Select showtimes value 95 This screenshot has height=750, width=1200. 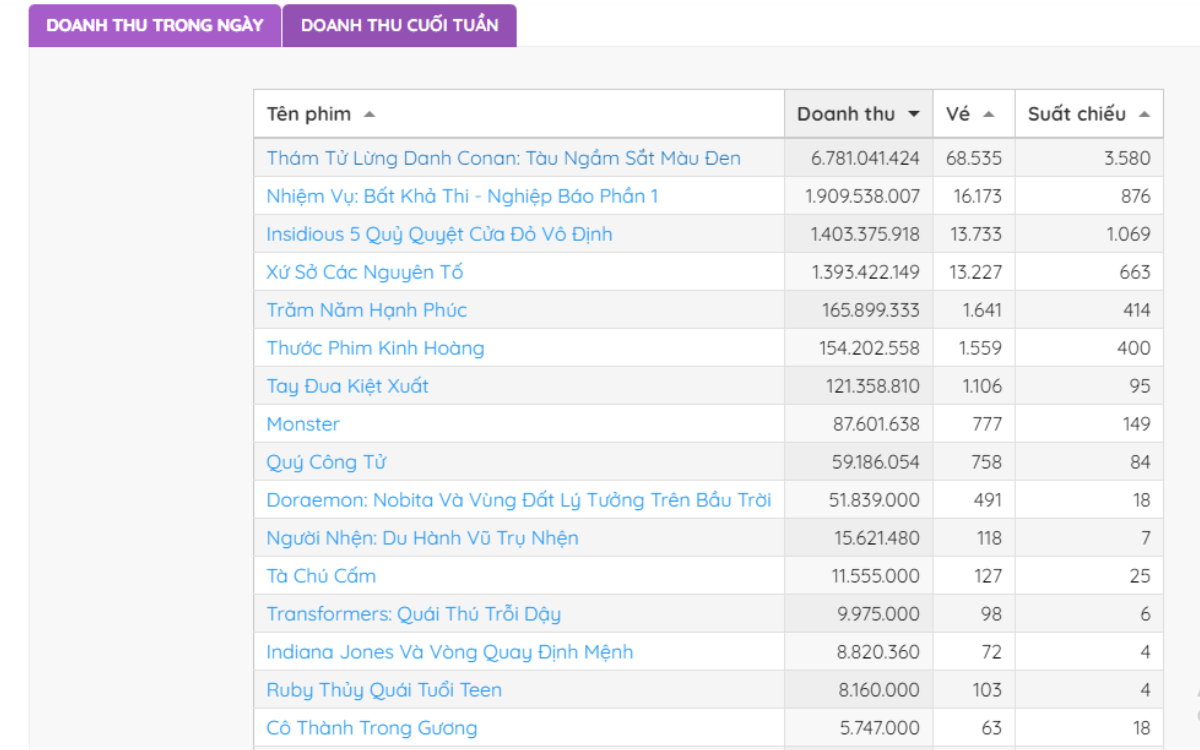tap(1140, 386)
